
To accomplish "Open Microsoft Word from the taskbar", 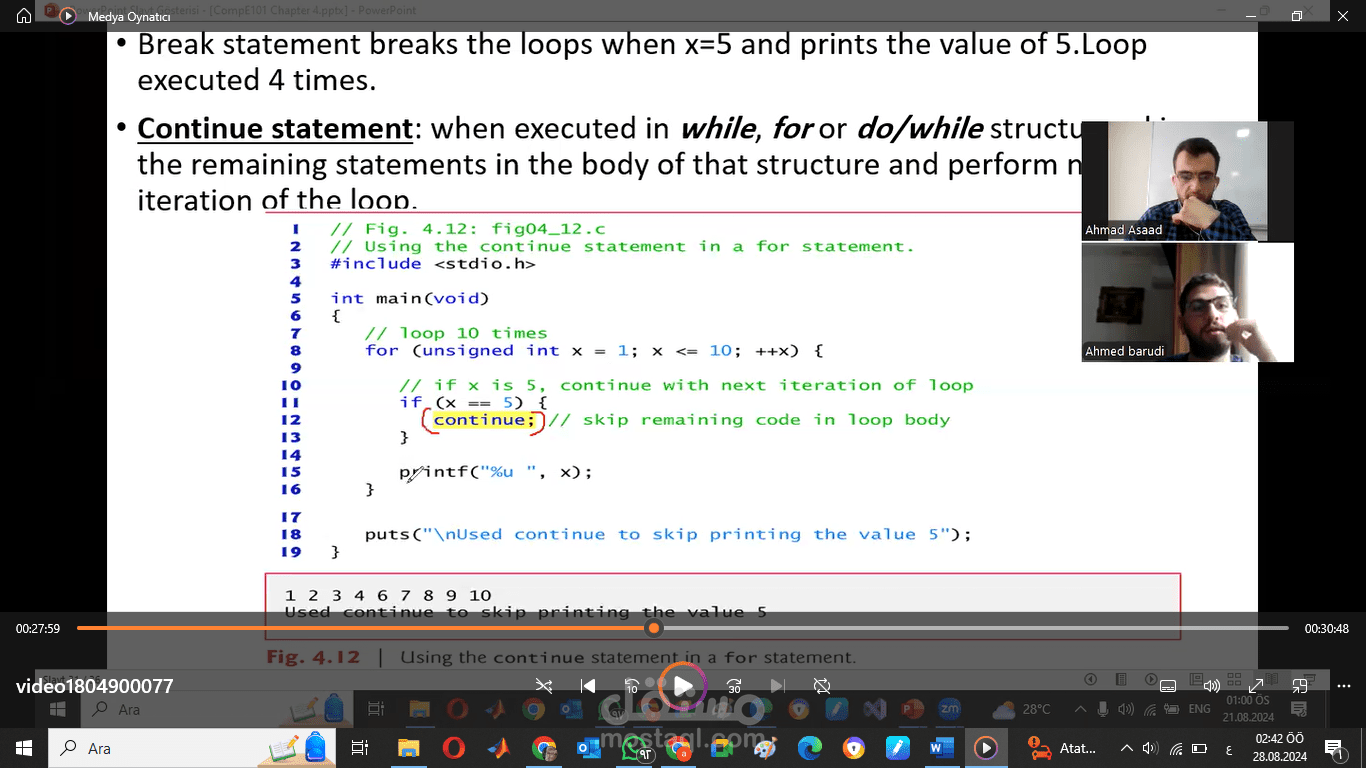I will [940, 748].
